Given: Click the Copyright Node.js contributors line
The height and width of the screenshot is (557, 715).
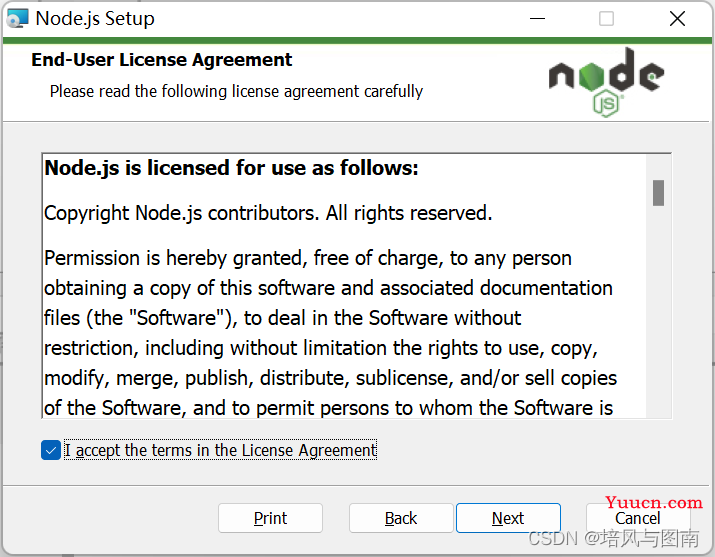Looking at the screenshot, I should coord(268,213).
